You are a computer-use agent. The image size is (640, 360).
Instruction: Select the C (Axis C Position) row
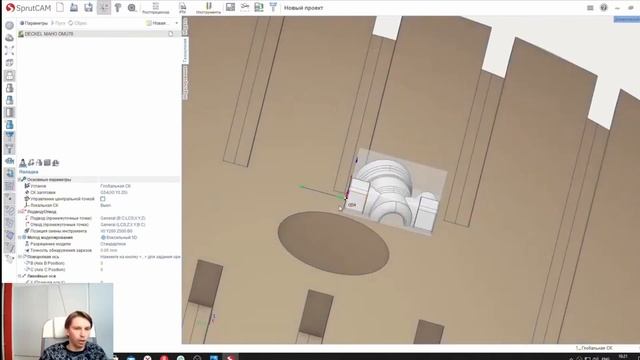click(99, 270)
